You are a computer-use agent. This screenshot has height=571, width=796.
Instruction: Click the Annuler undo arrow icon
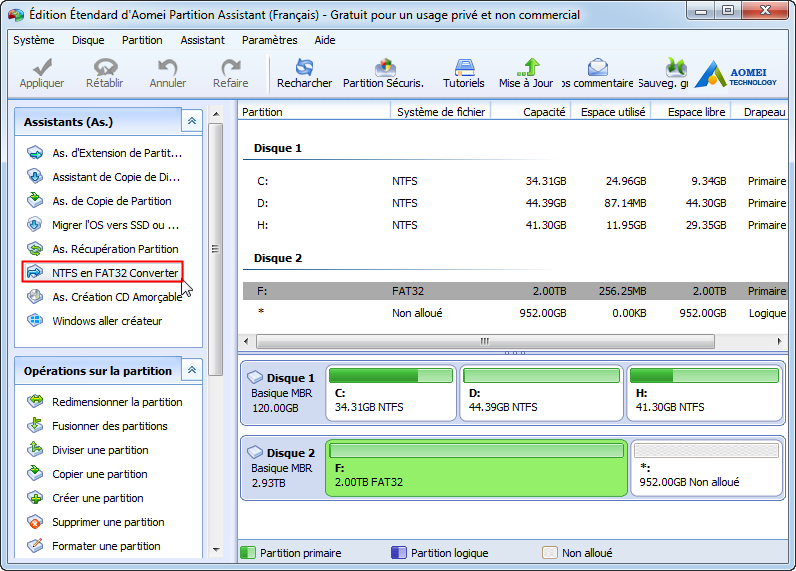[168, 68]
